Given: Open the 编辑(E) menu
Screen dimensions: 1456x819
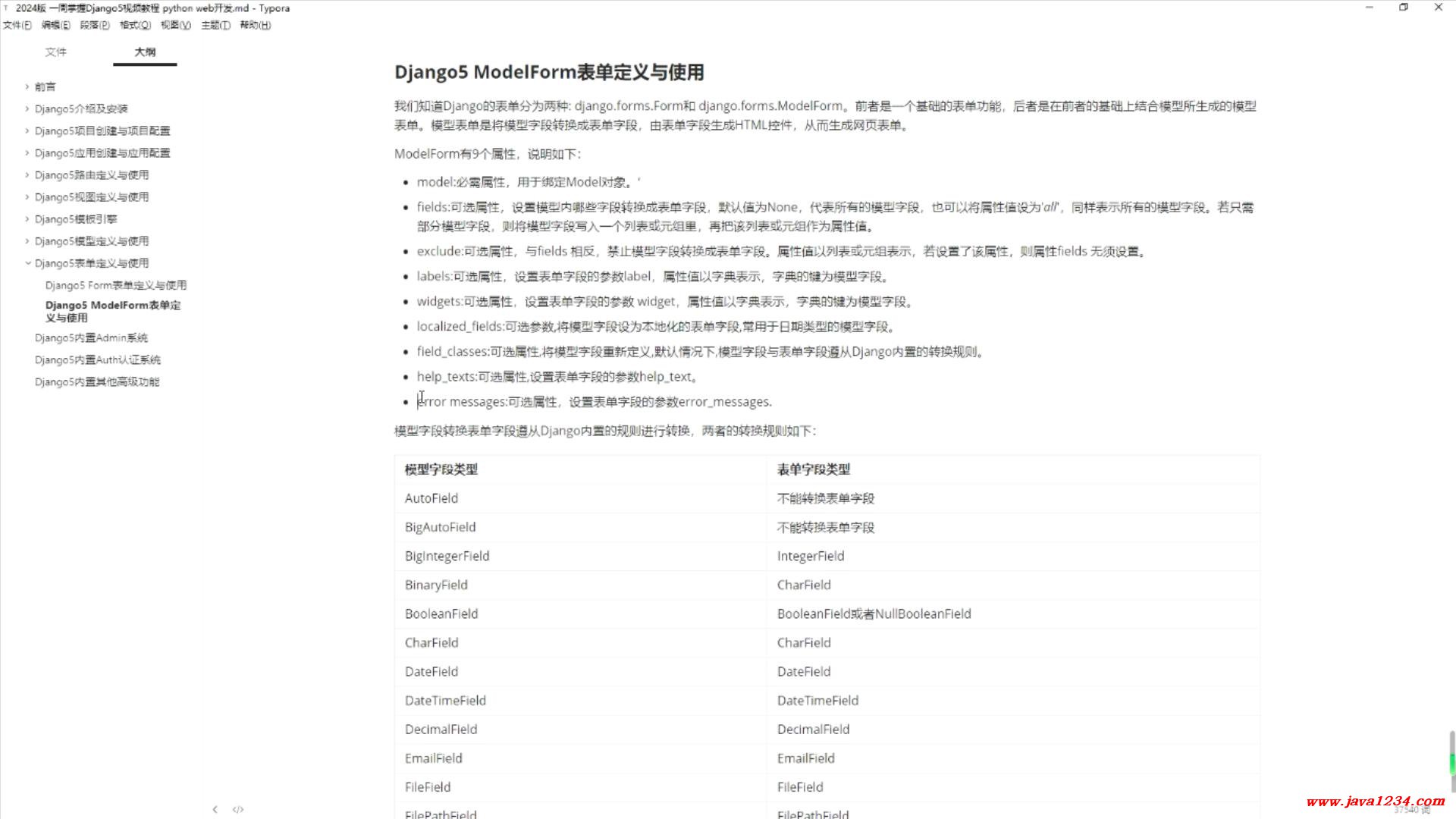Looking at the screenshot, I should pyautogui.click(x=55, y=25).
